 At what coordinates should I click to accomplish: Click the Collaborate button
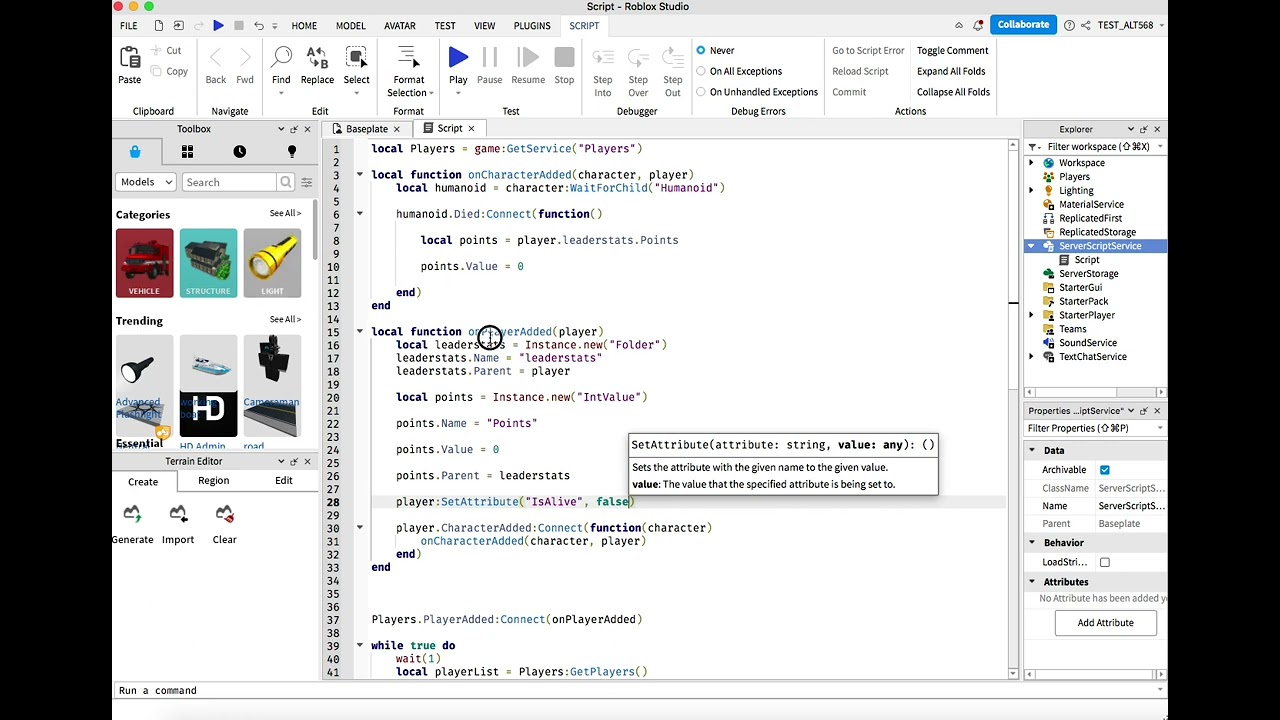coord(1023,25)
